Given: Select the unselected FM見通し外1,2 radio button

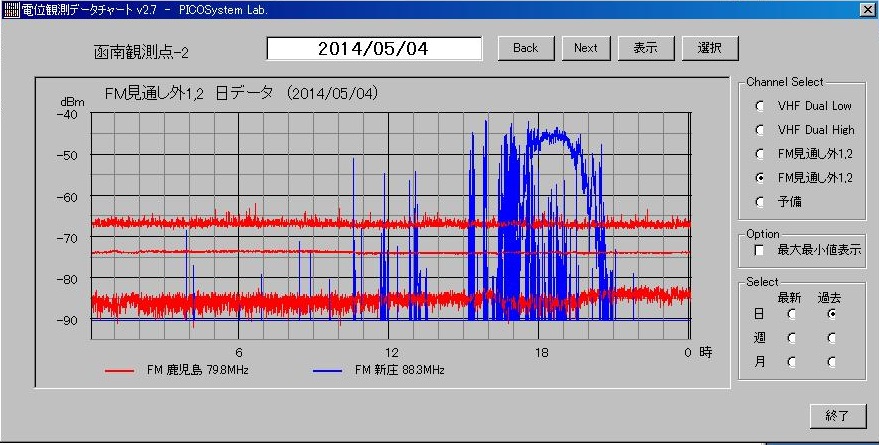Looking at the screenshot, I should [x=760, y=153].
